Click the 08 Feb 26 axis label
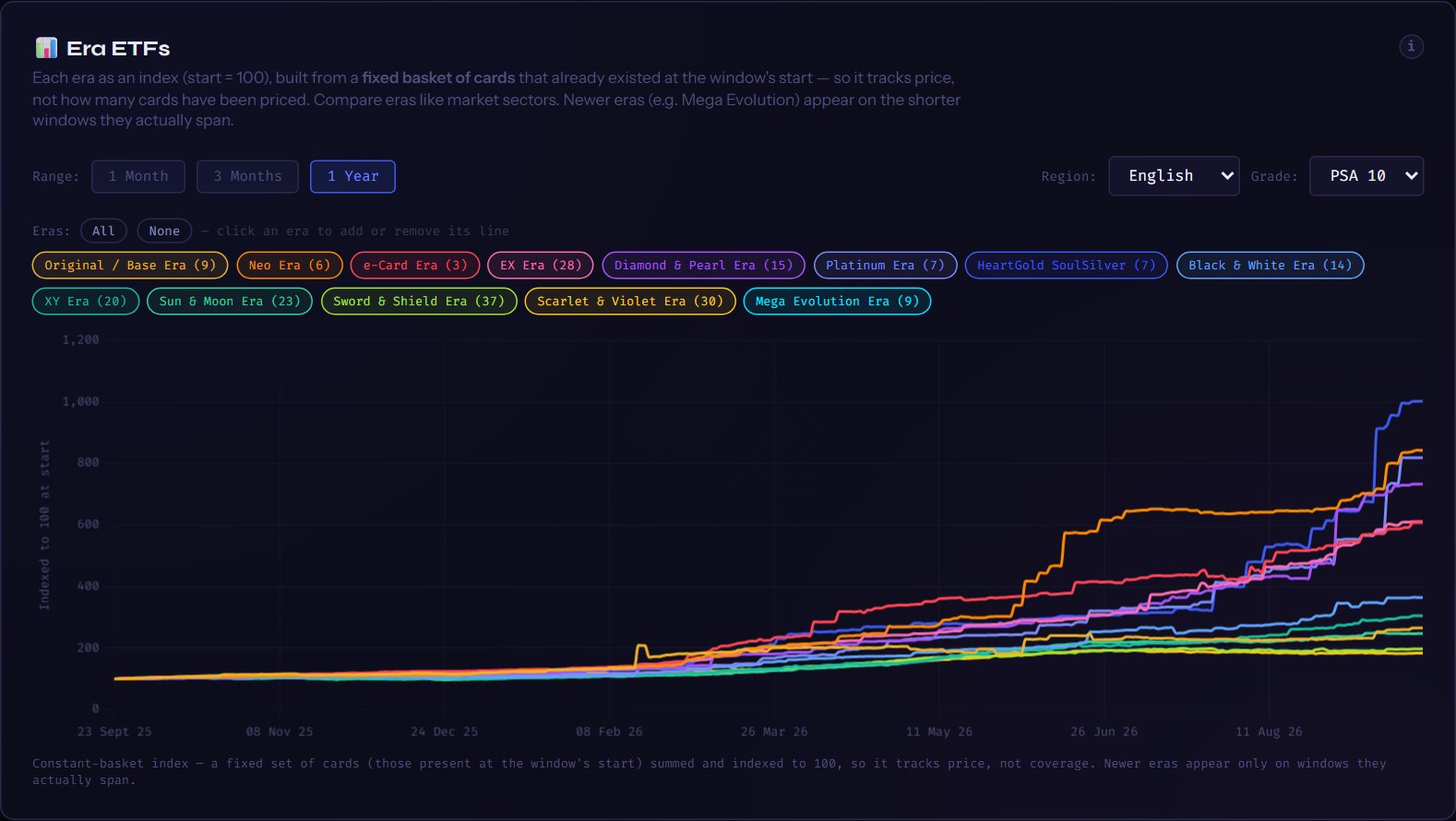This screenshot has height=821, width=1456. click(x=609, y=732)
